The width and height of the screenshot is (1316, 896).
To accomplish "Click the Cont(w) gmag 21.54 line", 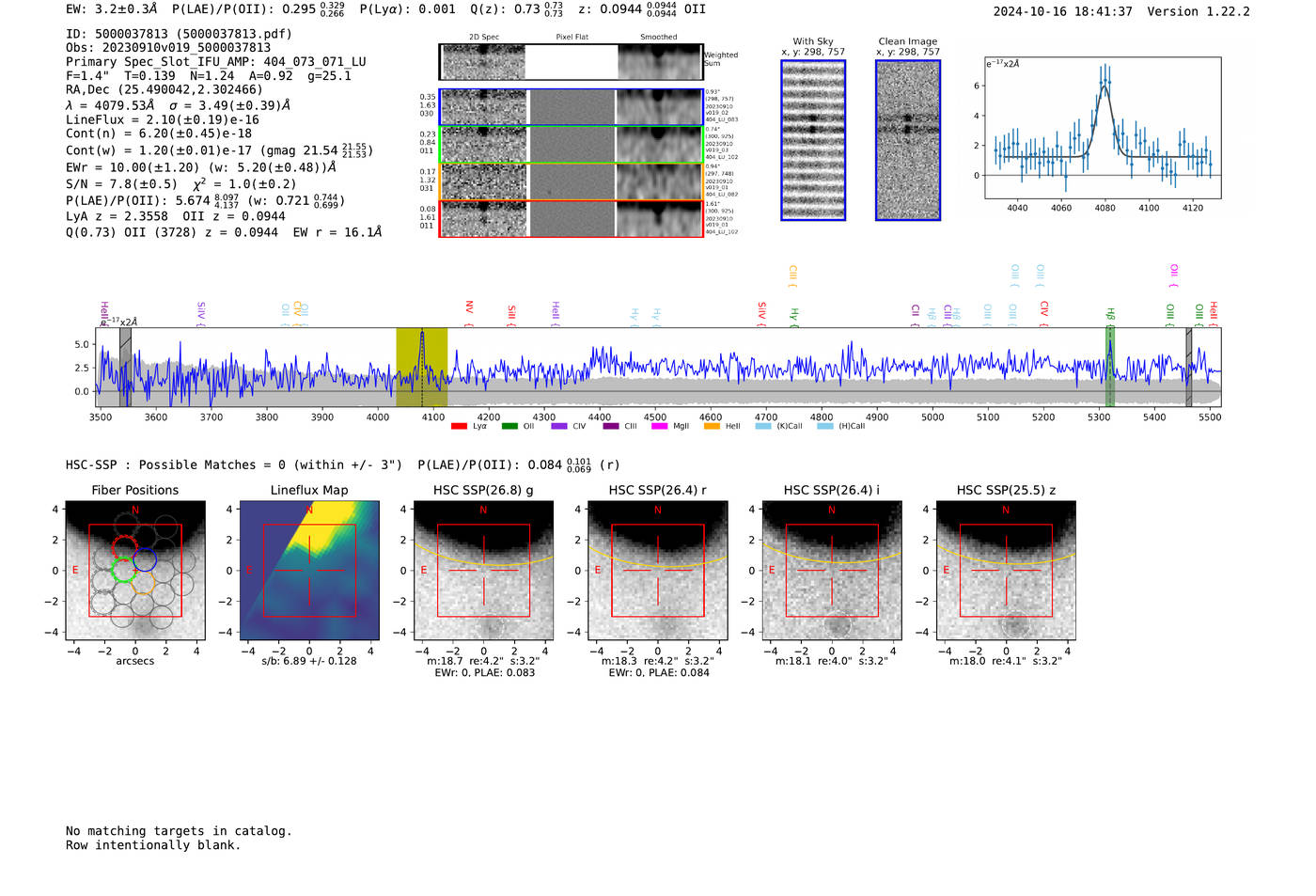I will (219, 150).
